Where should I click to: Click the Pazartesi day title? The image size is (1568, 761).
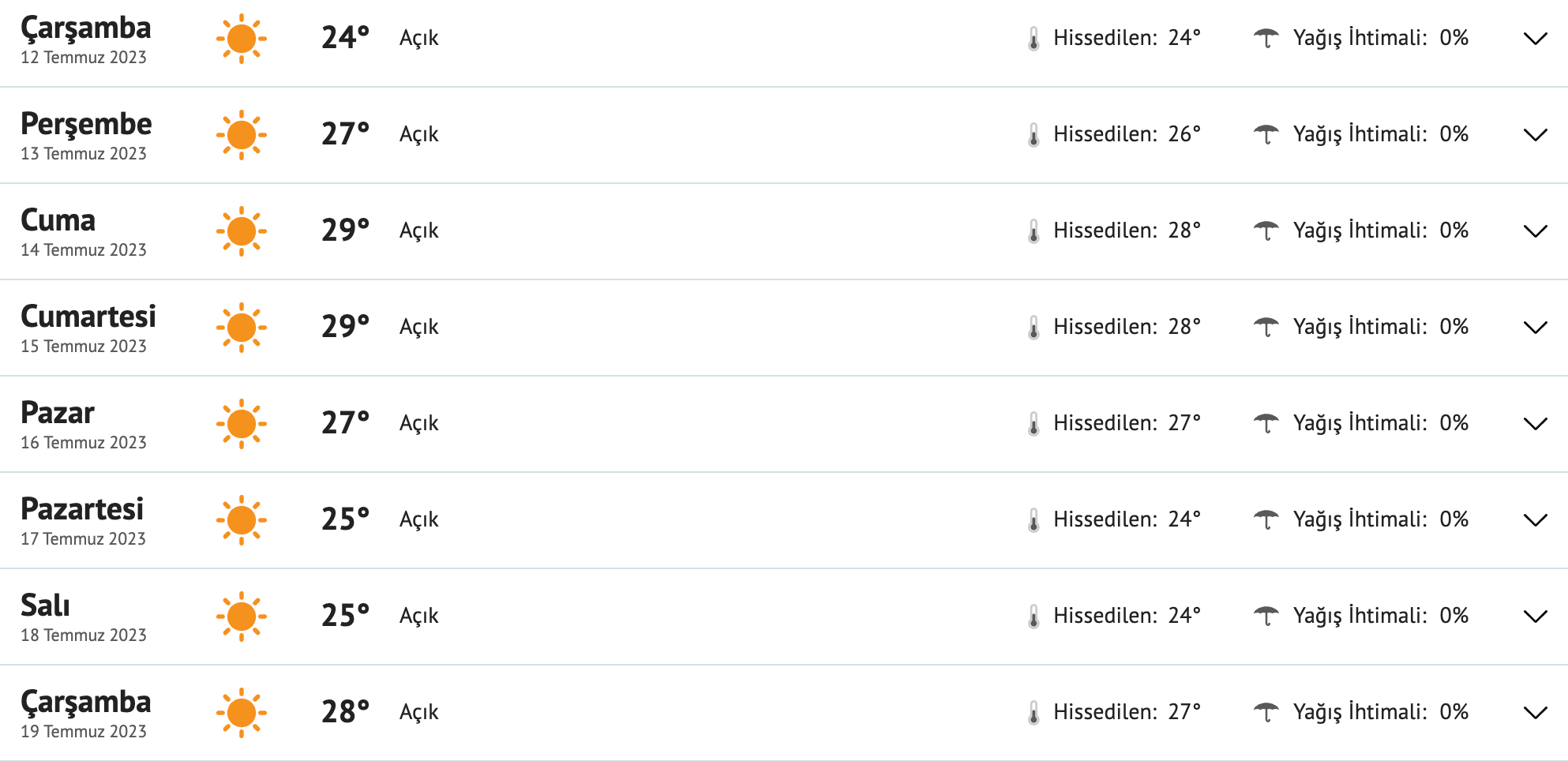82,509
